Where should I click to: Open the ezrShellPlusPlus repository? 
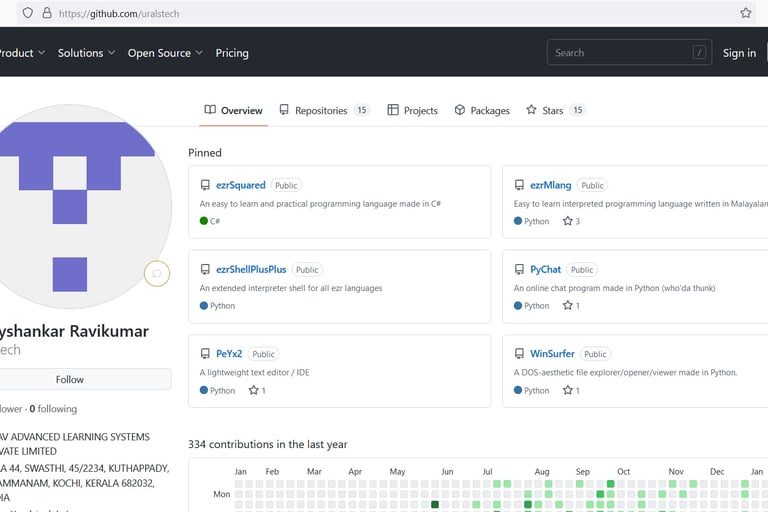[x=251, y=269]
